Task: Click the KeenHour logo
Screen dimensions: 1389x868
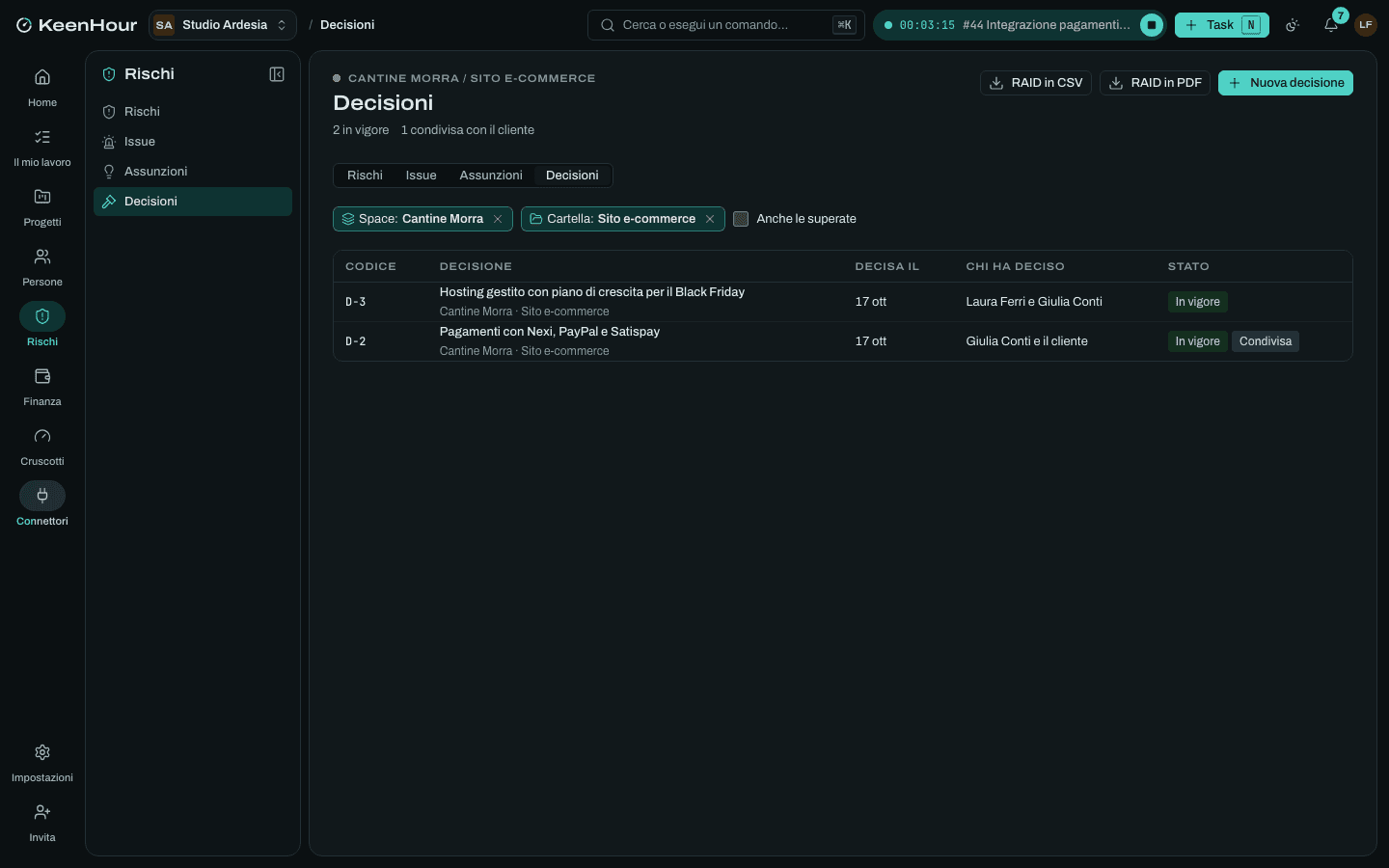Action: click(x=77, y=25)
